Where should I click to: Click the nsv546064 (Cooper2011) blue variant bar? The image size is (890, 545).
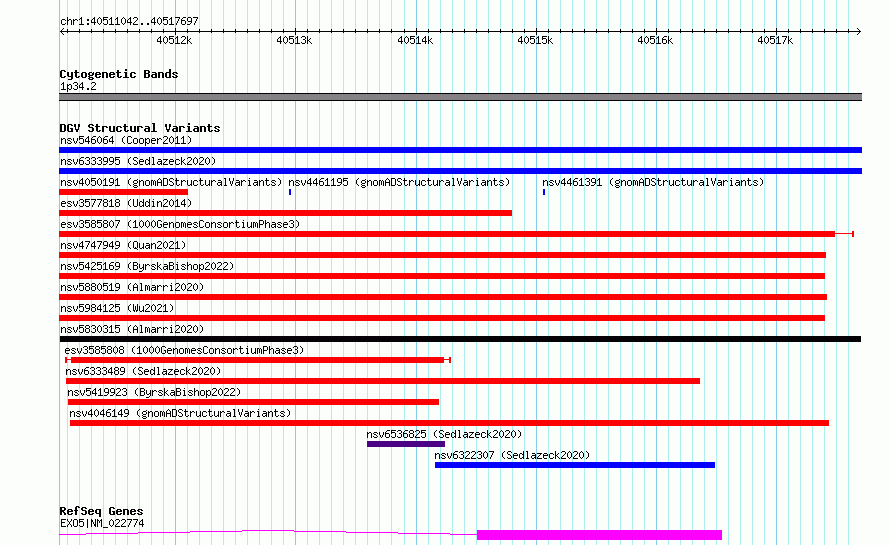coord(460,150)
